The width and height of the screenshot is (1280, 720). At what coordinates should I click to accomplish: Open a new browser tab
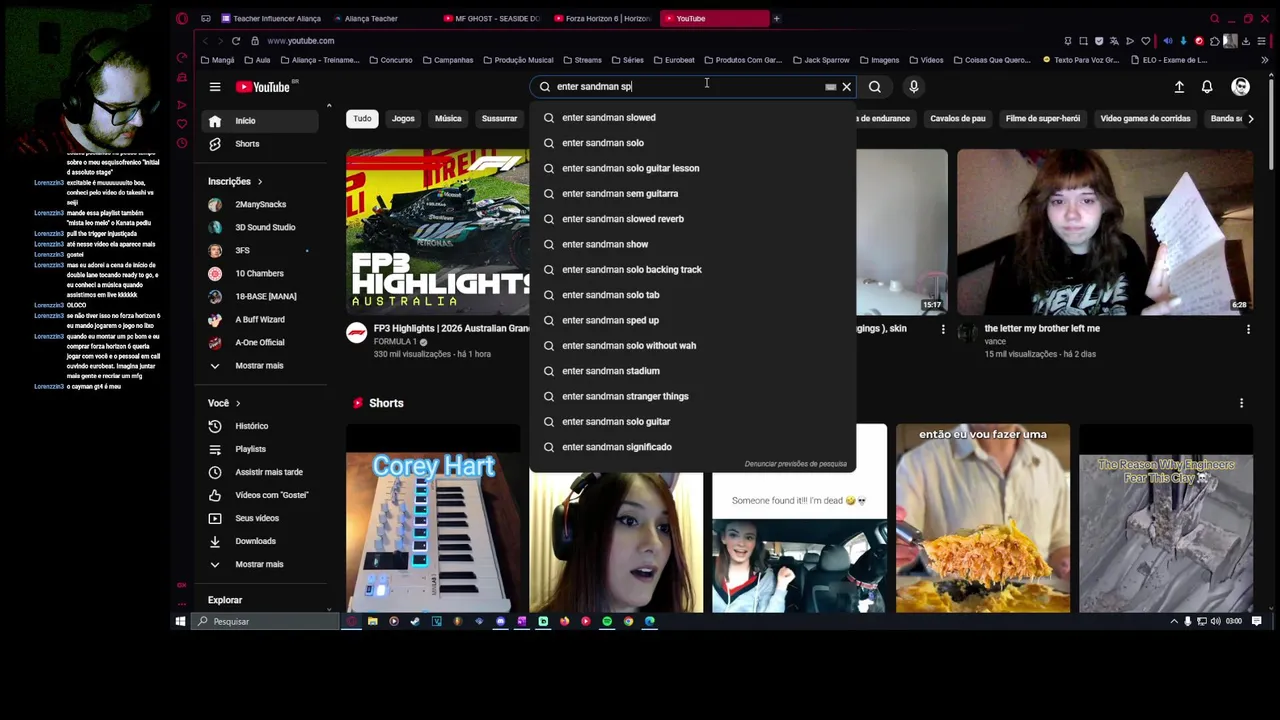tap(777, 18)
